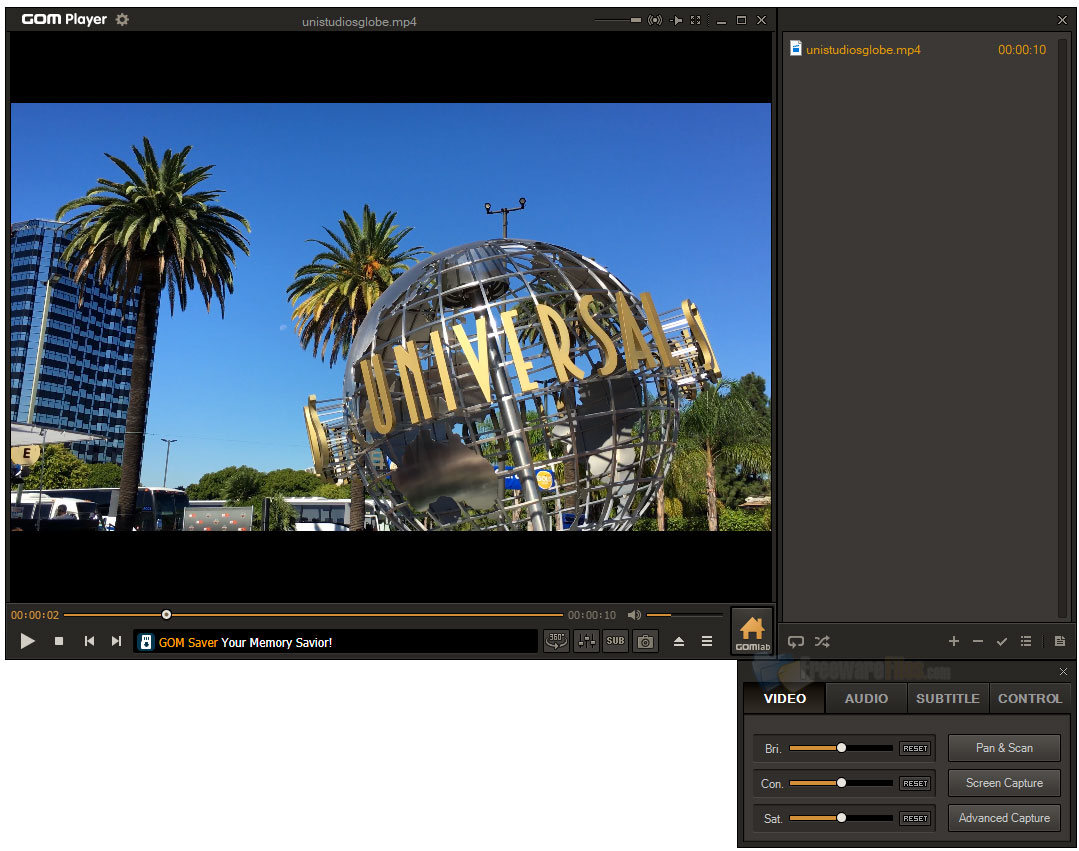Enter fullscreen mode icon
The width and height of the screenshot is (1079, 851).
(696, 20)
